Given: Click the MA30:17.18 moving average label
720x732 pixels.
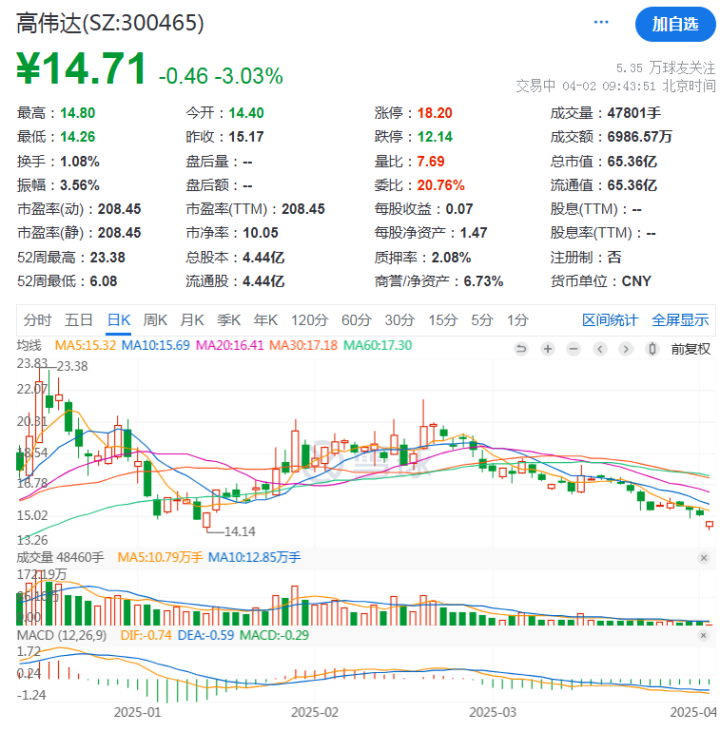Looking at the screenshot, I should (303, 345).
